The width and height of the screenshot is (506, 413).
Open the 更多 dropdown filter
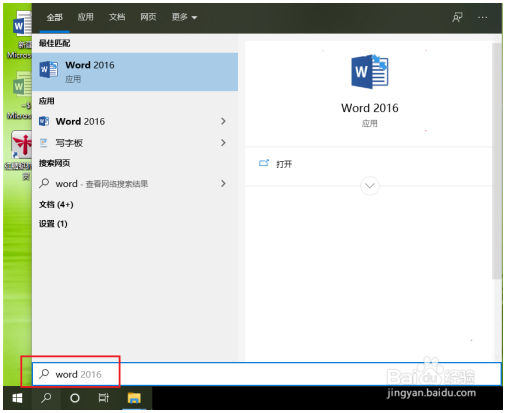click(184, 17)
